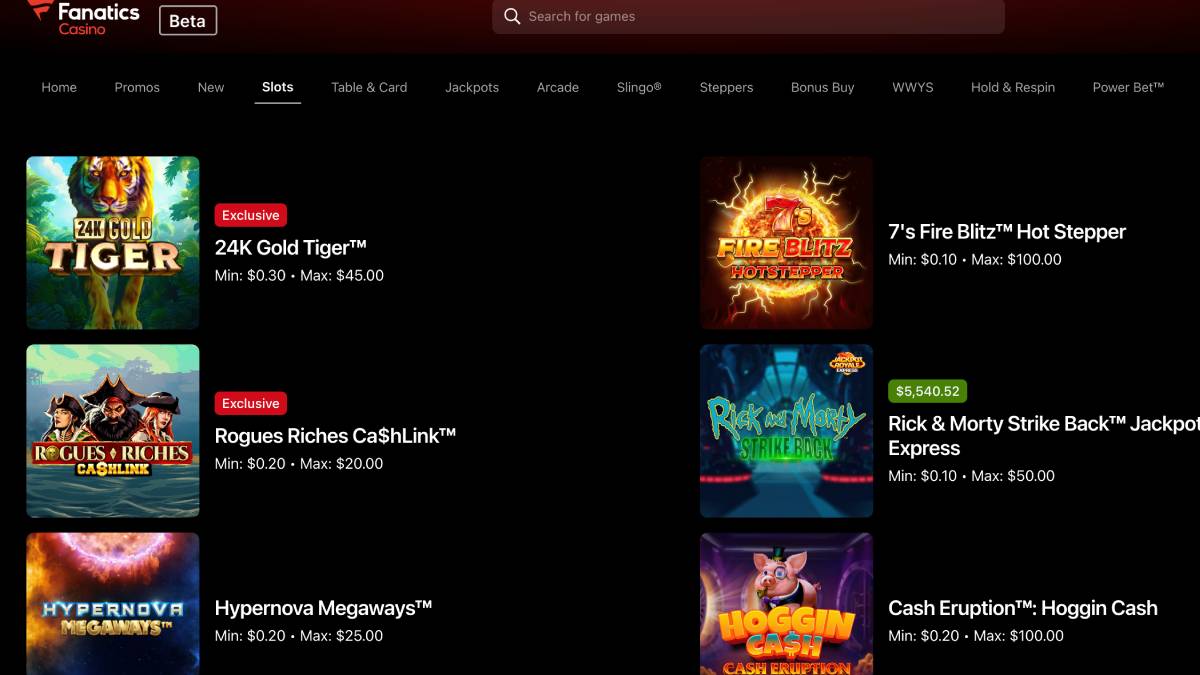Click 'Min: $0.20 • Max: $25.00' text
Screen dimensions: 1200x675
click(x=299, y=636)
